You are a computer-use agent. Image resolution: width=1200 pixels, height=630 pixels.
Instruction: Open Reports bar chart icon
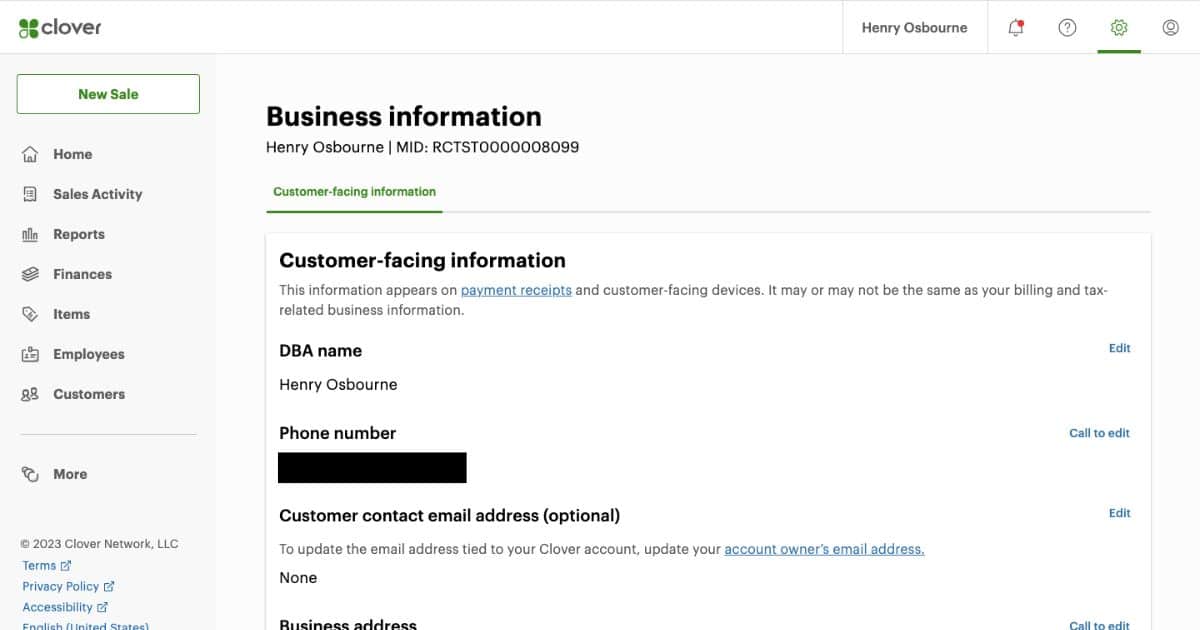pos(30,234)
